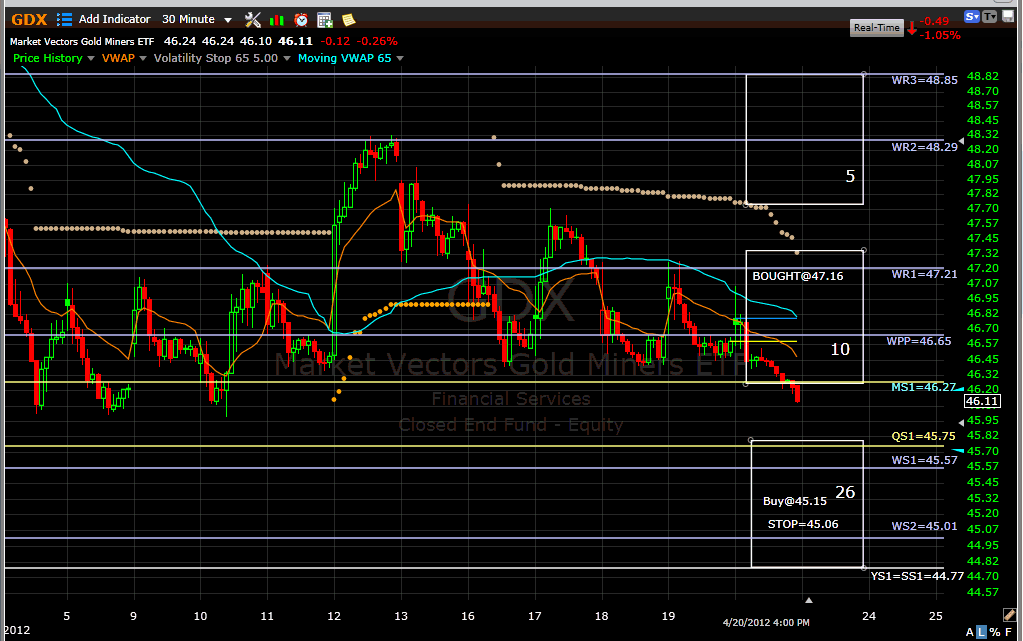Click the QS1=45.75 level label
This screenshot has height=641, width=1023.
coord(923,436)
